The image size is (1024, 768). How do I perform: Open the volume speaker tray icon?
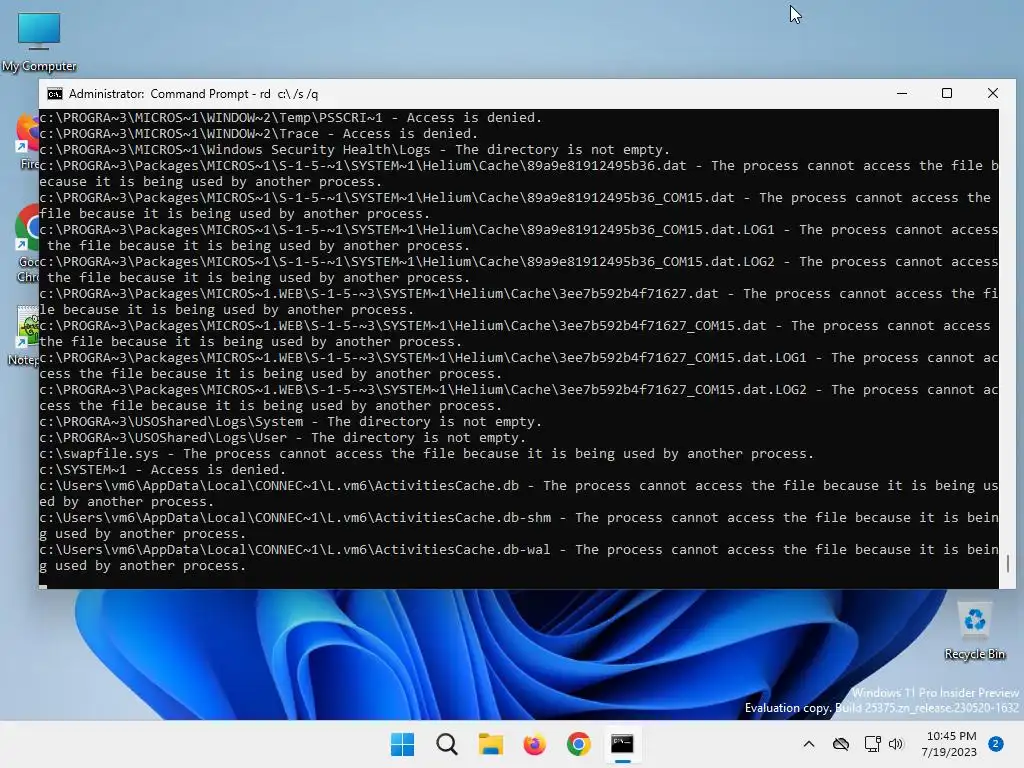pos(896,744)
